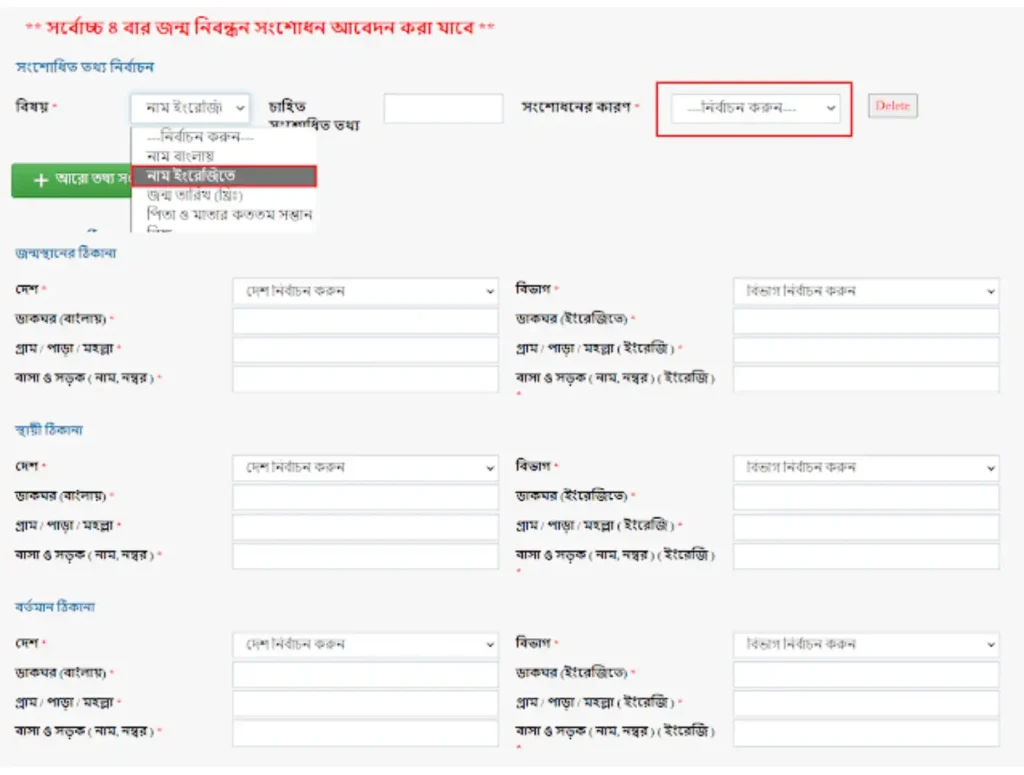Click present address বাসা ও সড়ক (ইংরেজি) field
Image resolution: width=1024 pixels, height=775 pixels.
(x=866, y=733)
